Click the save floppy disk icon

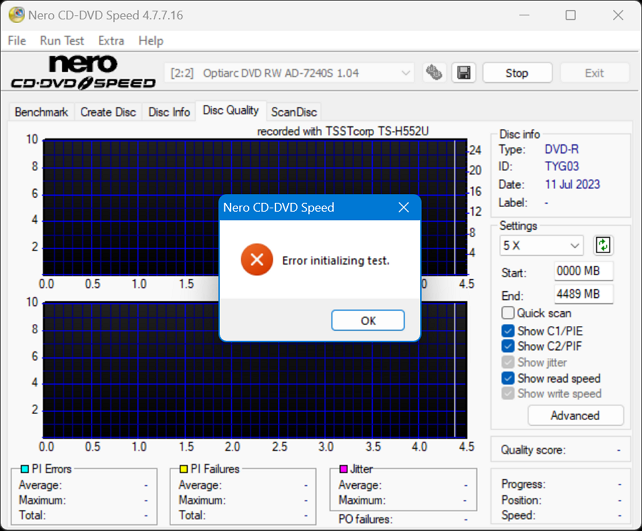click(x=463, y=73)
